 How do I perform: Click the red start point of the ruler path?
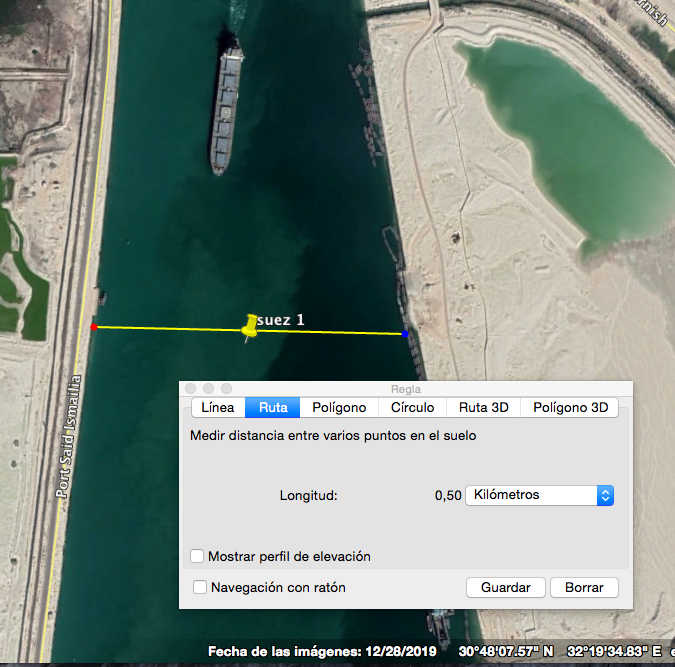pyautogui.click(x=94, y=326)
